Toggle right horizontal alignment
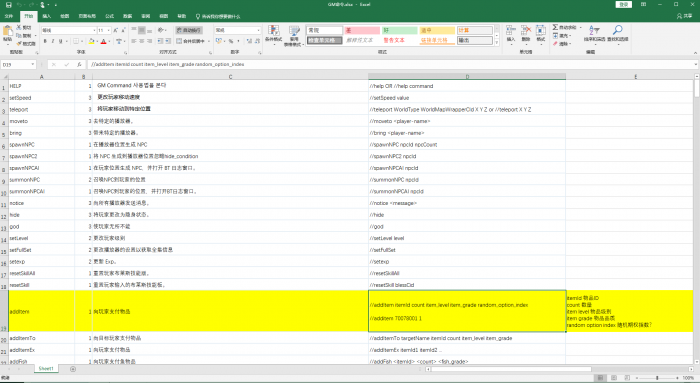This screenshot has height=383, width=700. point(149,41)
